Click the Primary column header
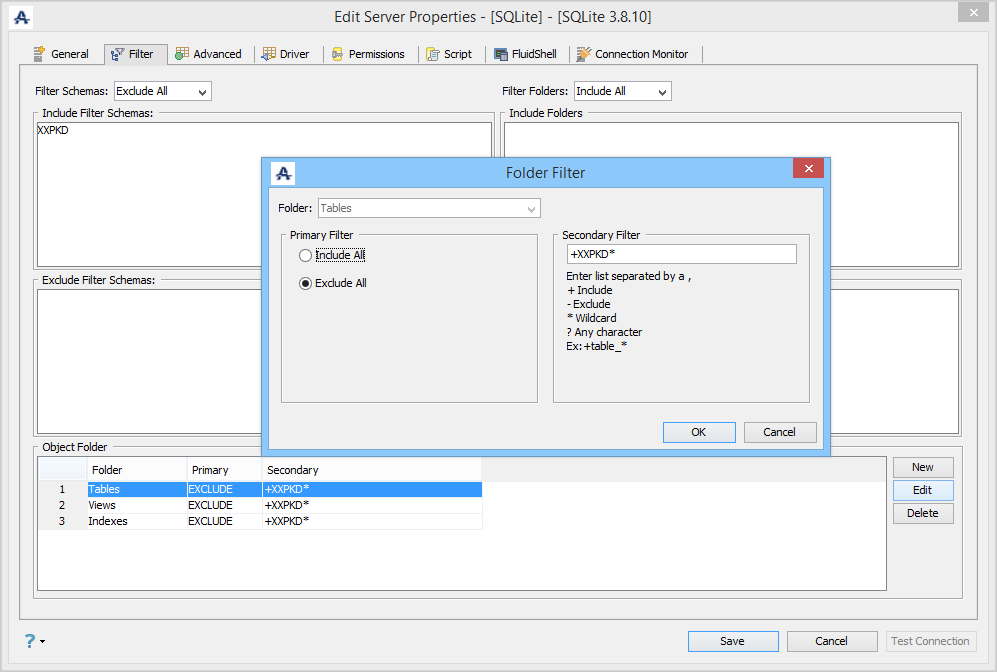The image size is (997, 672). pyautogui.click(x=224, y=470)
